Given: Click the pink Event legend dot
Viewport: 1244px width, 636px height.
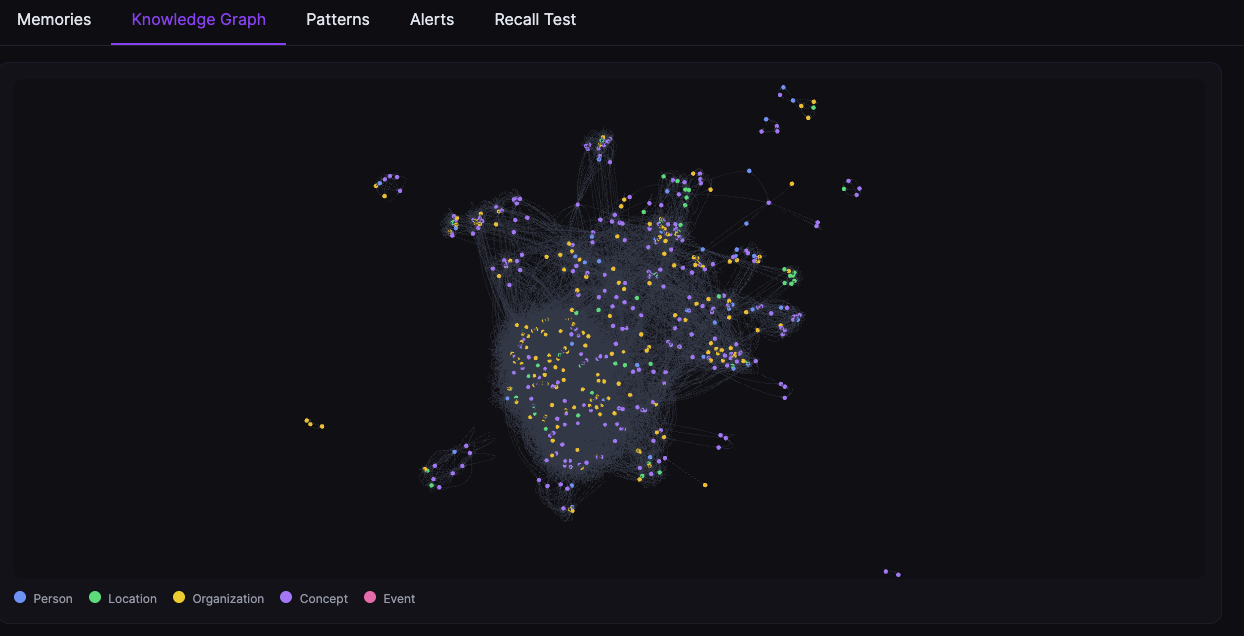Looking at the screenshot, I should tap(370, 597).
